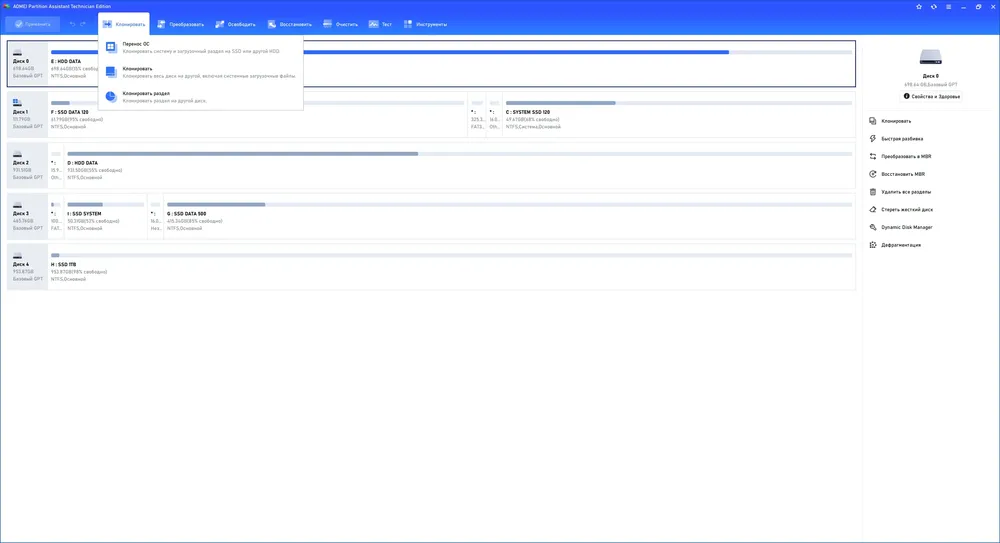
Task: Collapse the open Клонировать toolbar tab
Action: (x=124, y=24)
